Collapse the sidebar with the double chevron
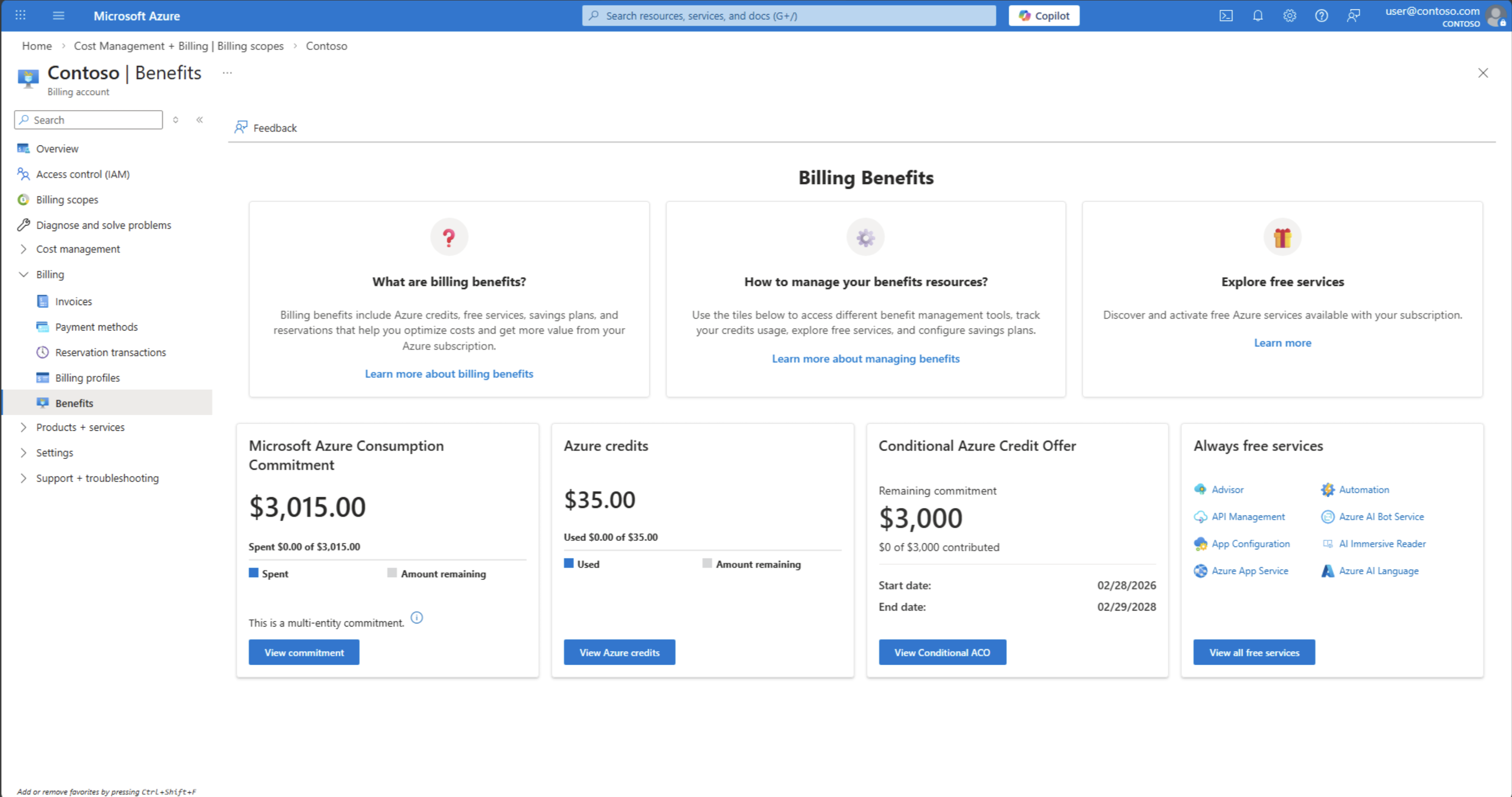 pos(200,120)
